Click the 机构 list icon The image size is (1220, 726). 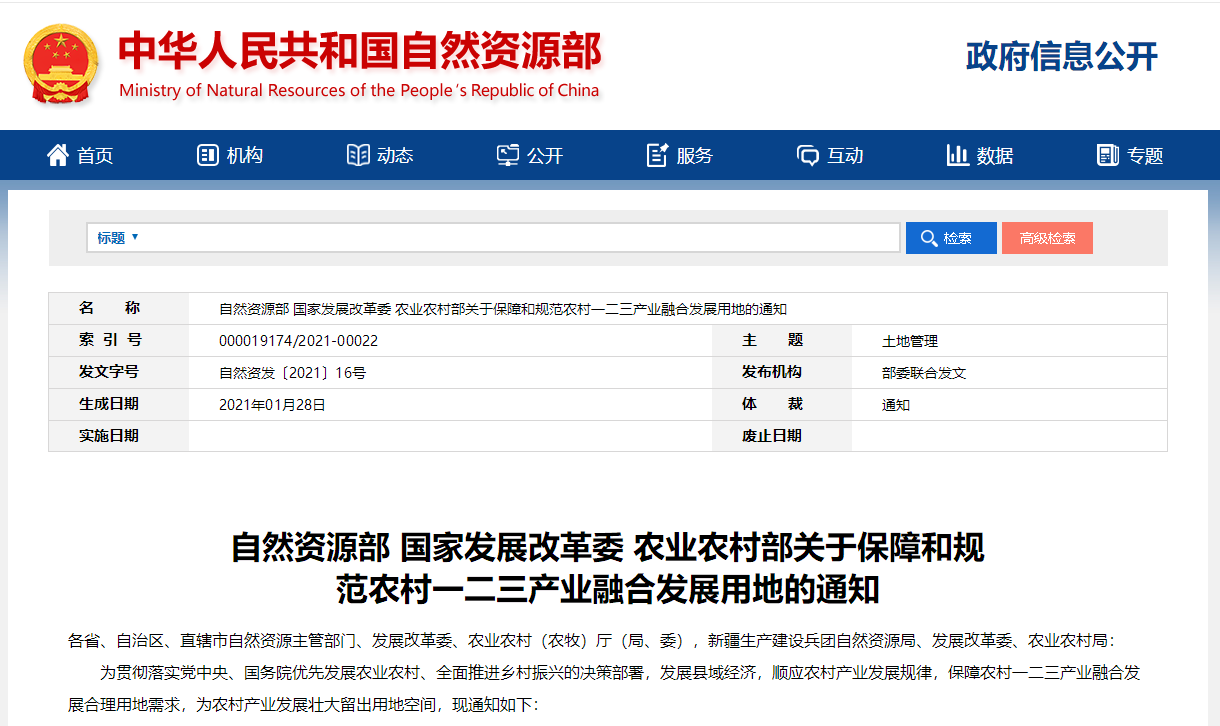point(208,155)
